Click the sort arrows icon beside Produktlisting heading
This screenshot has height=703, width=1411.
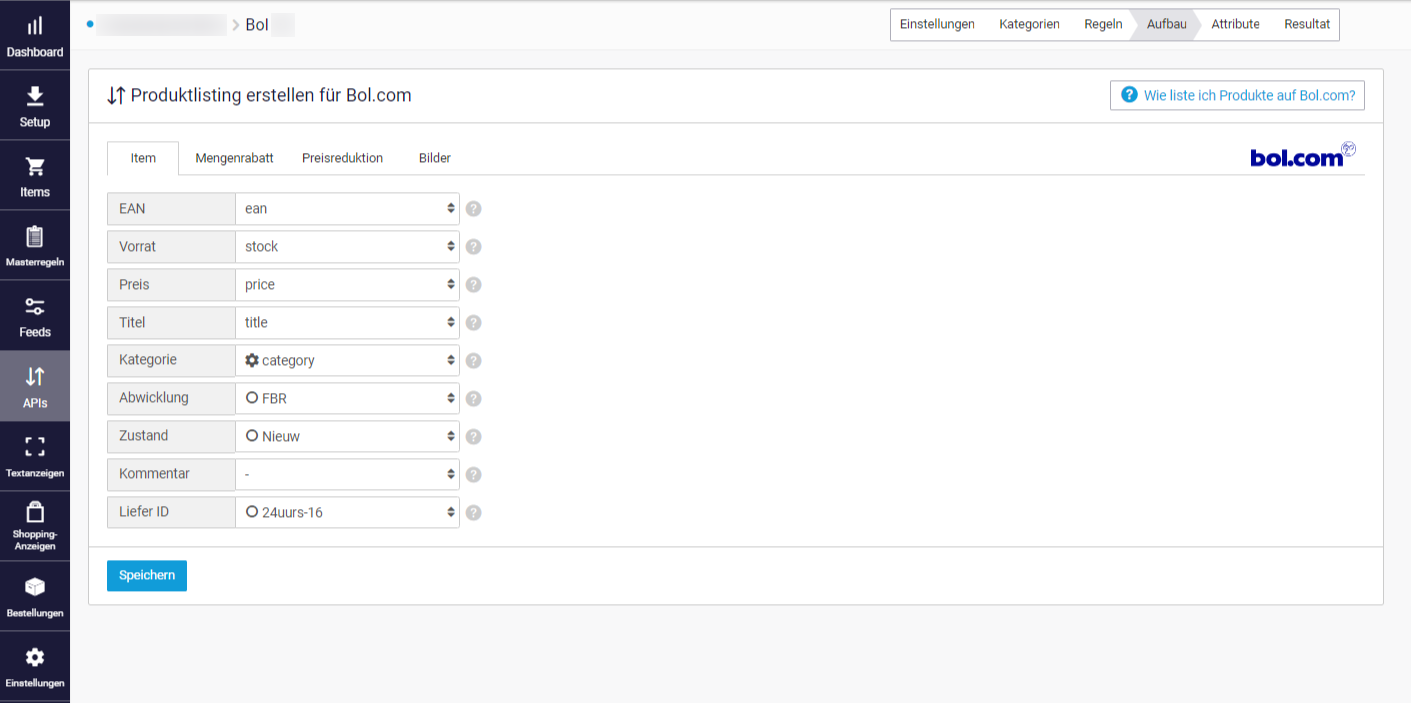click(x=116, y=96)
